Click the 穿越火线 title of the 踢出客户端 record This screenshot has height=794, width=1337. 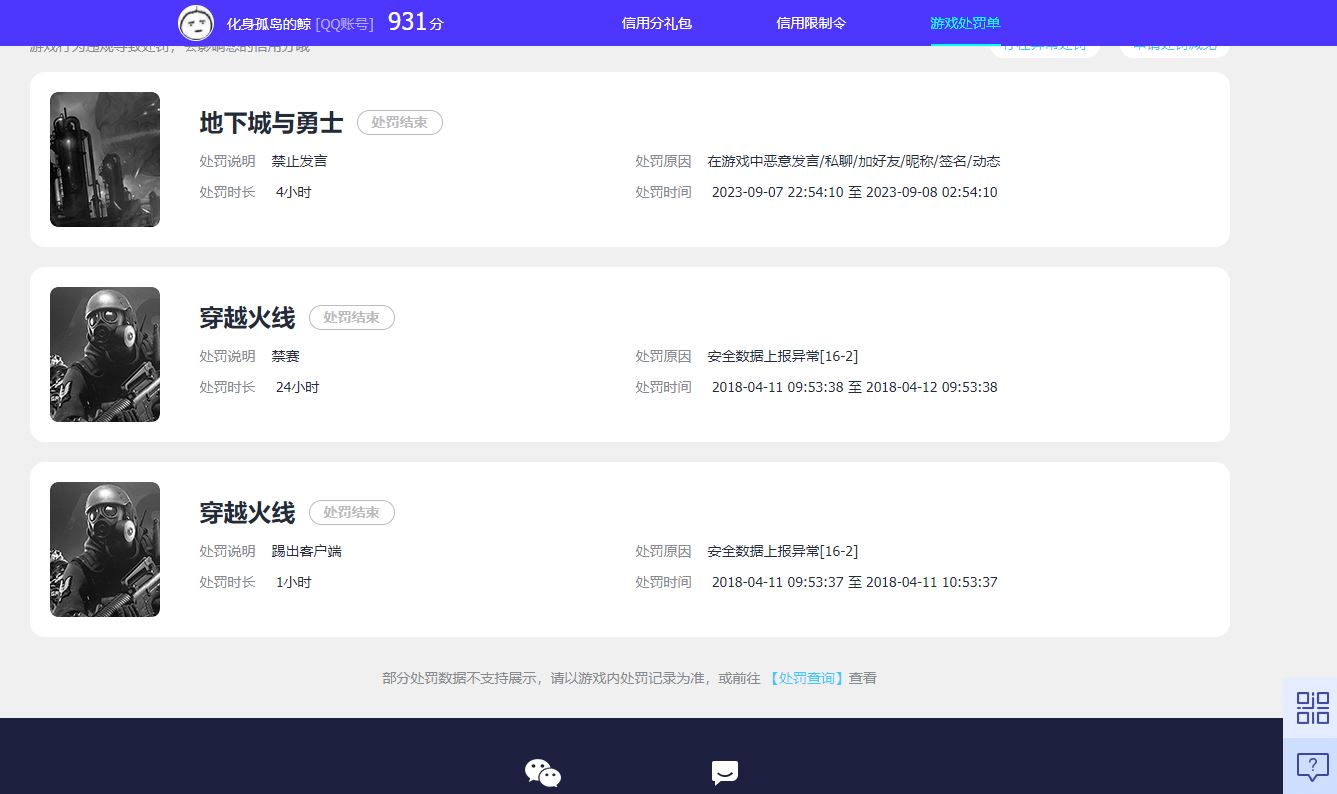[x=247, y=513]
